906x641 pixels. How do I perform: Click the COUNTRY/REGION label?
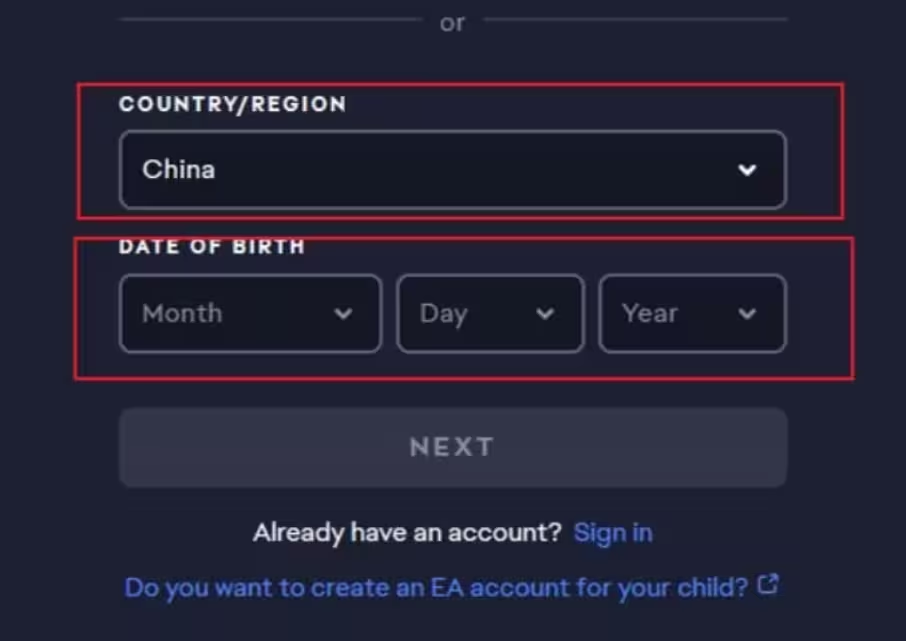tap(232, 104)
